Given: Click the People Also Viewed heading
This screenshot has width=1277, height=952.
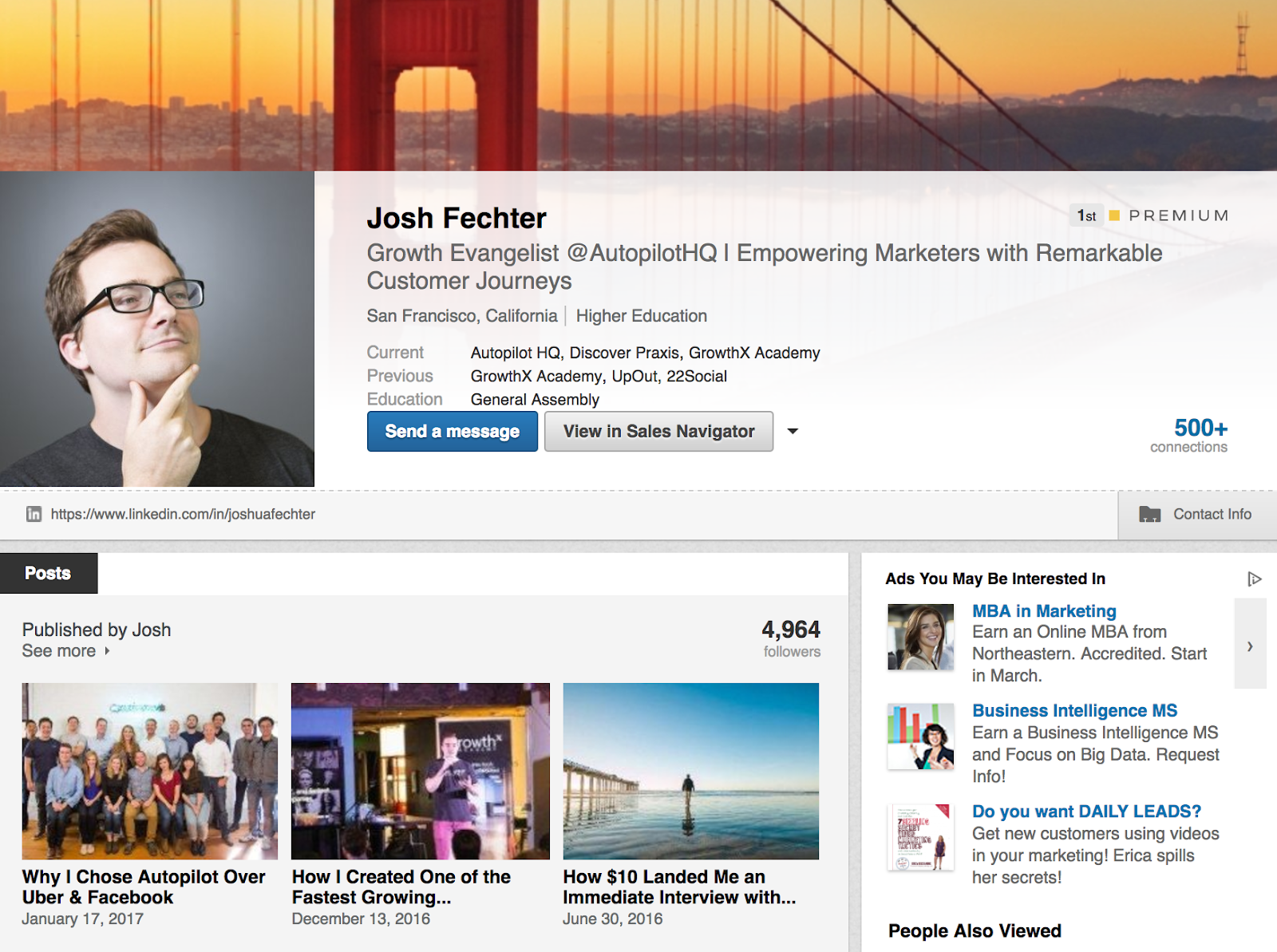Looking at the screenshot, I should [x=975, y=931].
